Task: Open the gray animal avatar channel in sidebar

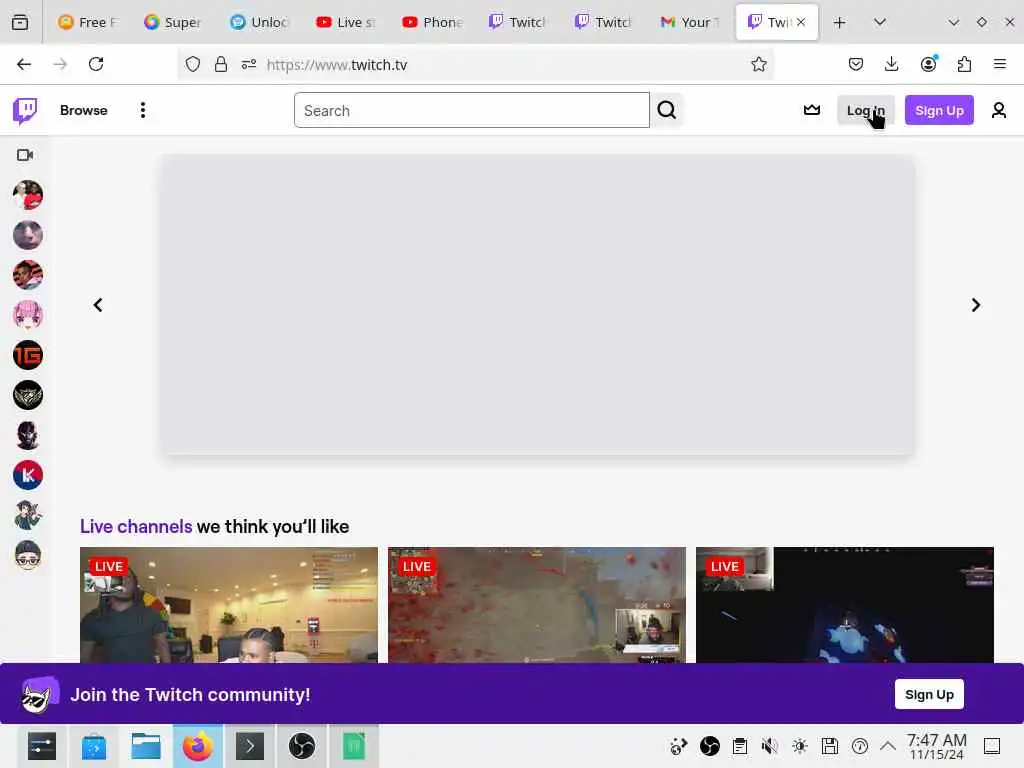Action: coord(27,235)
